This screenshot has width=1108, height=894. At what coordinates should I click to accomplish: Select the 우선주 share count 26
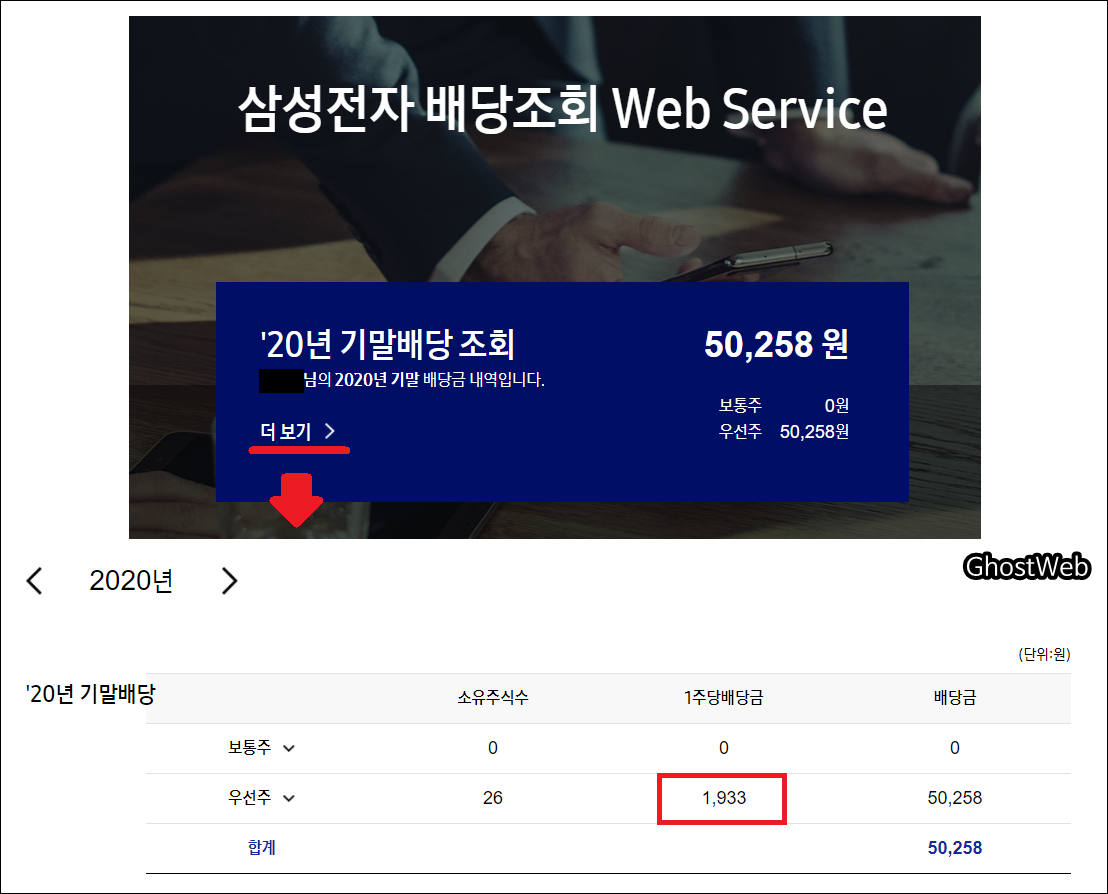click(x=493, y=798)
